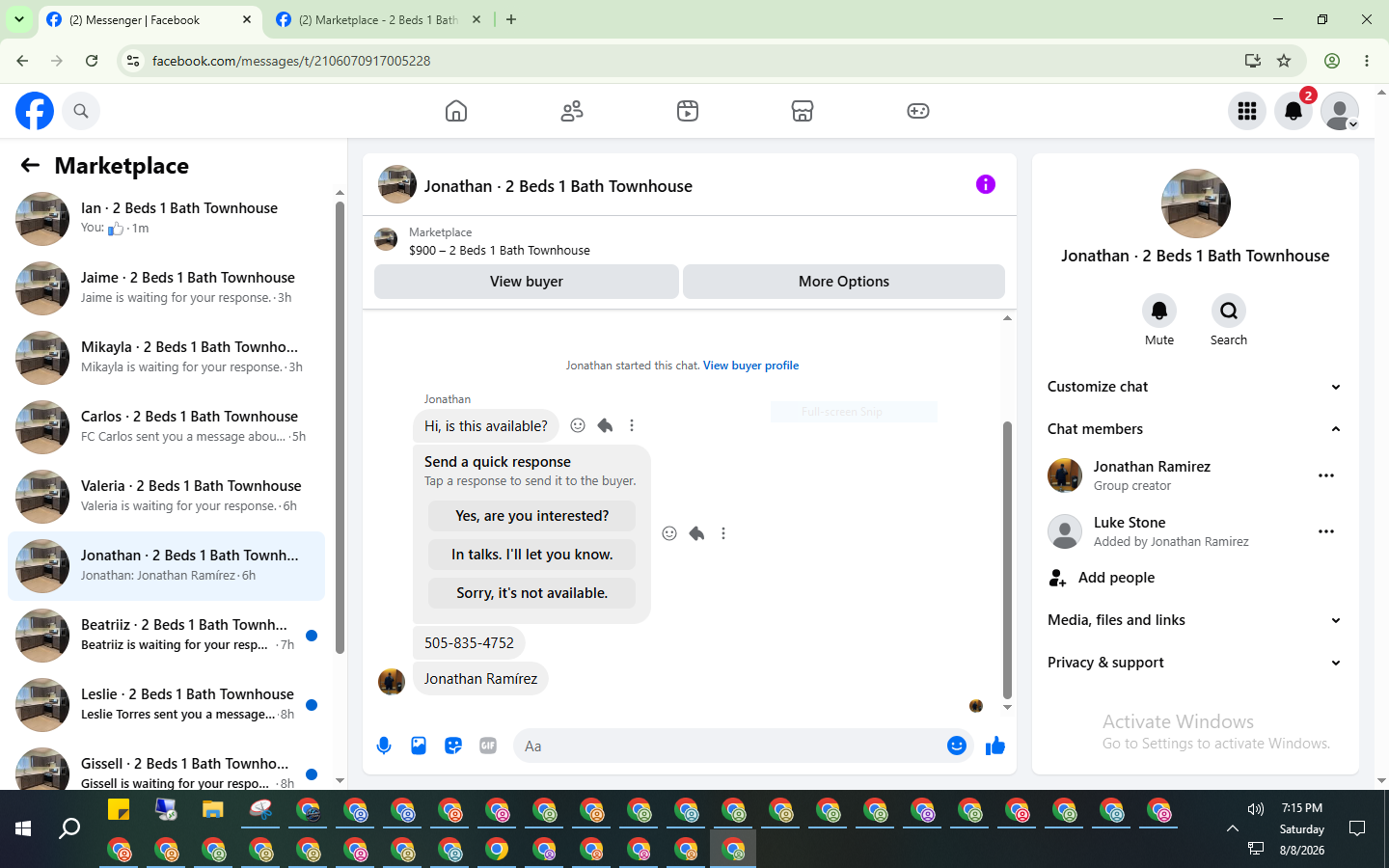Open the Video (Watch) icon
Image resolution: width=1389 pixels, height=868 pixels.
coord(688,111)
